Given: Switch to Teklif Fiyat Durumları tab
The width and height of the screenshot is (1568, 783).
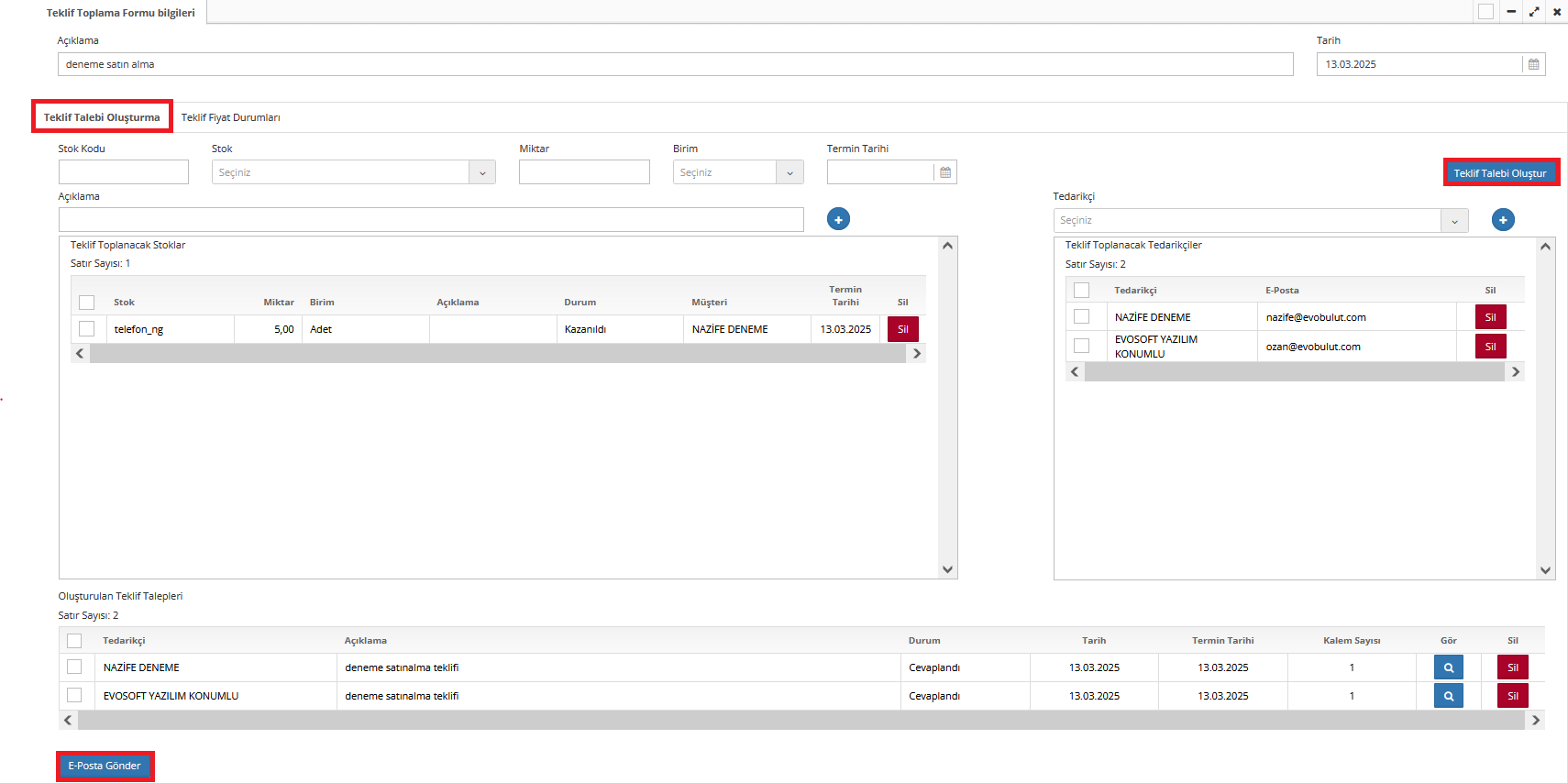Looking at the screenshot, I should pos(230,117).
